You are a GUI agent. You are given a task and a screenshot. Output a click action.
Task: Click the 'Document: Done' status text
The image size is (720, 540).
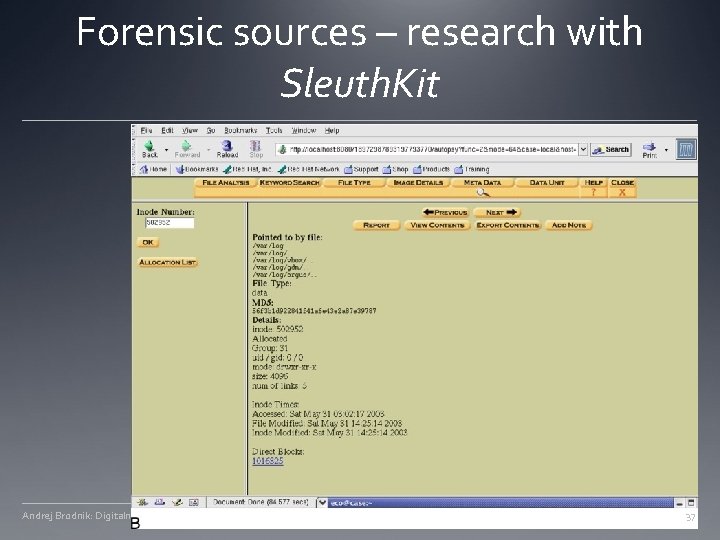point(261,502)
